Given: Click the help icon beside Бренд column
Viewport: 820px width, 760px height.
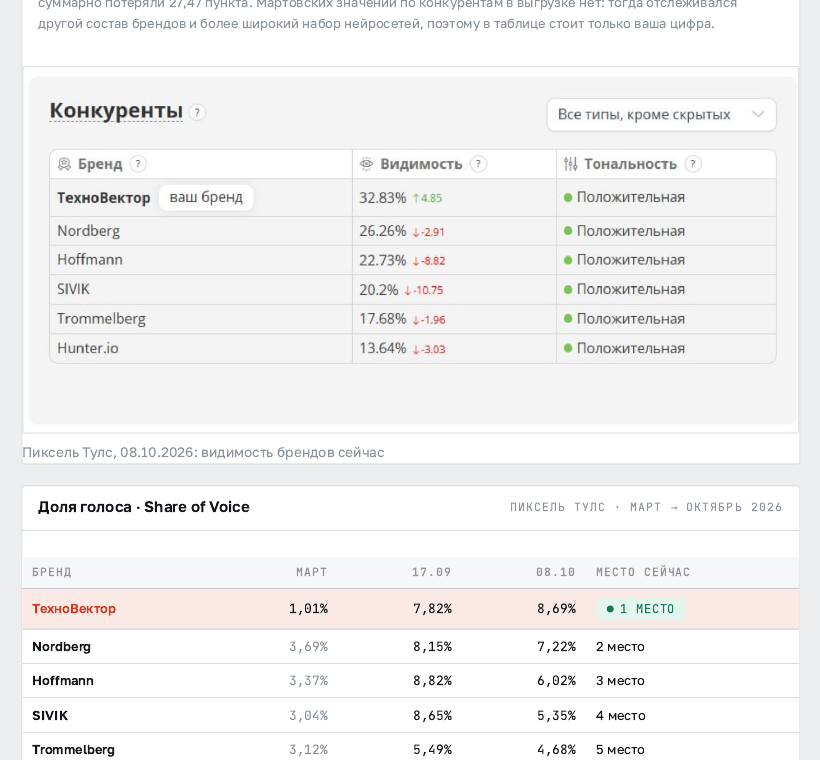Looking at the screenshot, I should (138, 164).
